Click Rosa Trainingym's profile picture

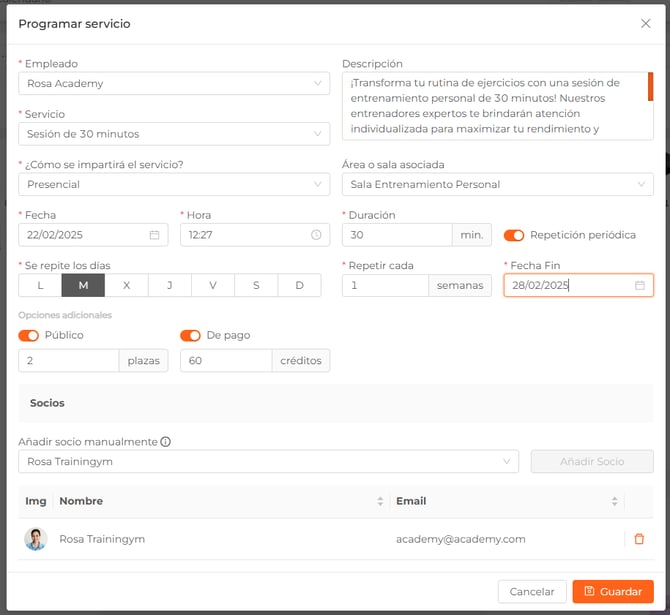point(36,539)
